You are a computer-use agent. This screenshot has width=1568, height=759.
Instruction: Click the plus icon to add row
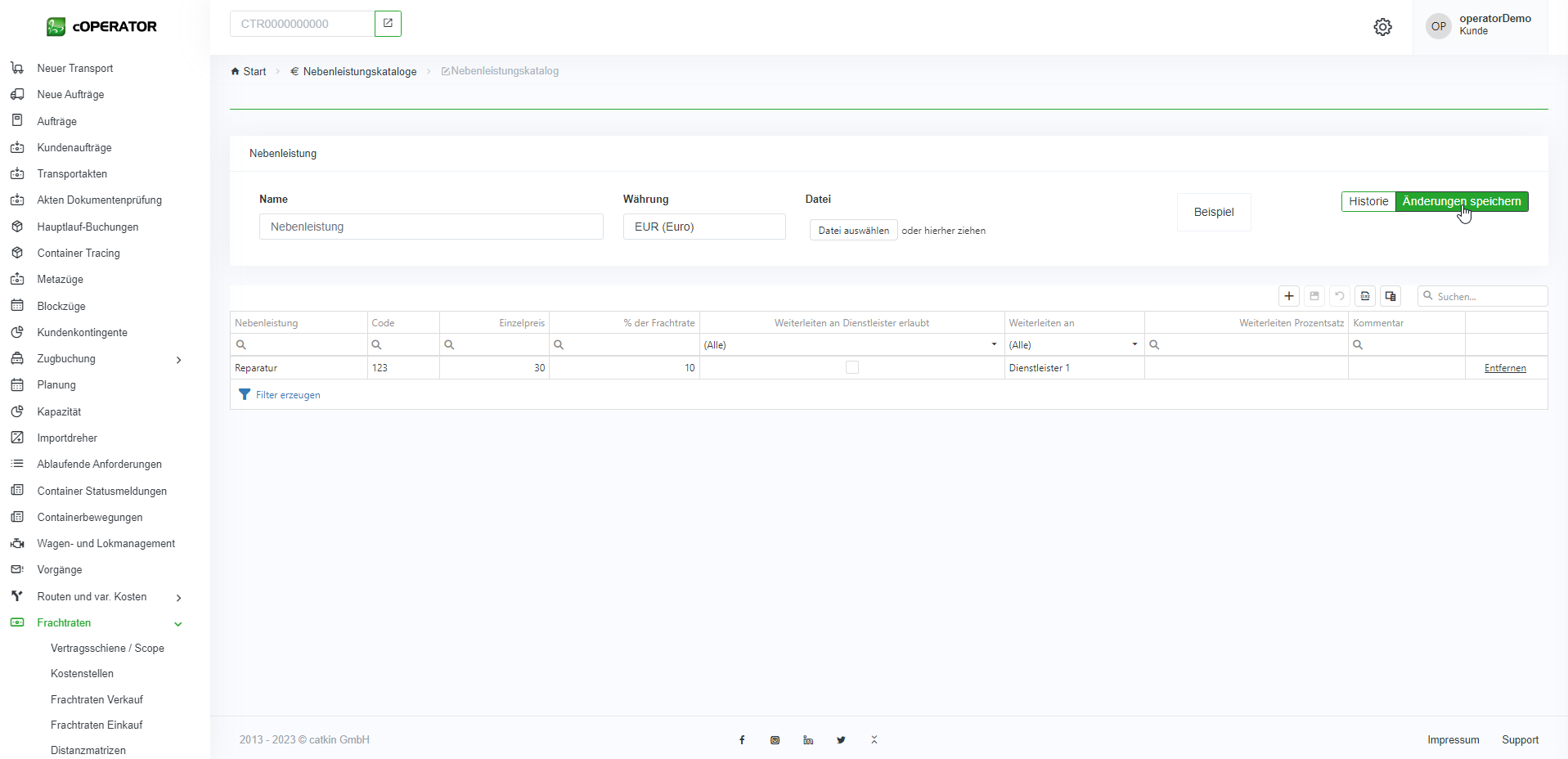tap(1289, 296)
